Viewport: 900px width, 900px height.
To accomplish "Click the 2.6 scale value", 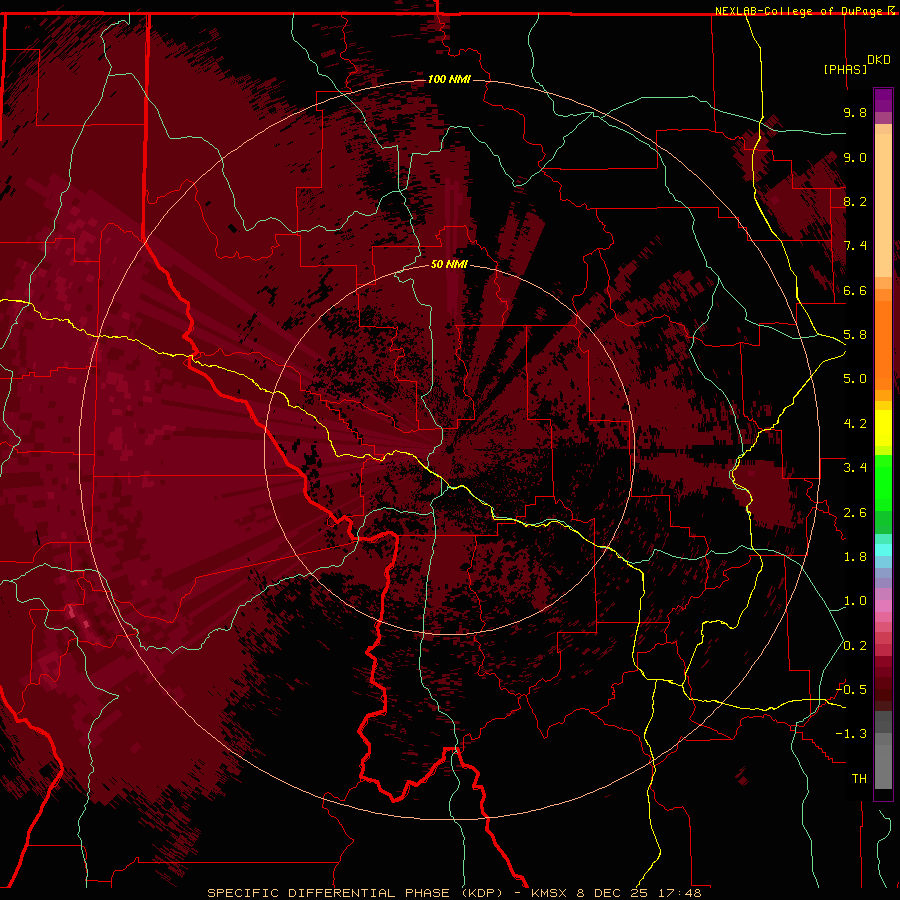I will pos(855,513).
